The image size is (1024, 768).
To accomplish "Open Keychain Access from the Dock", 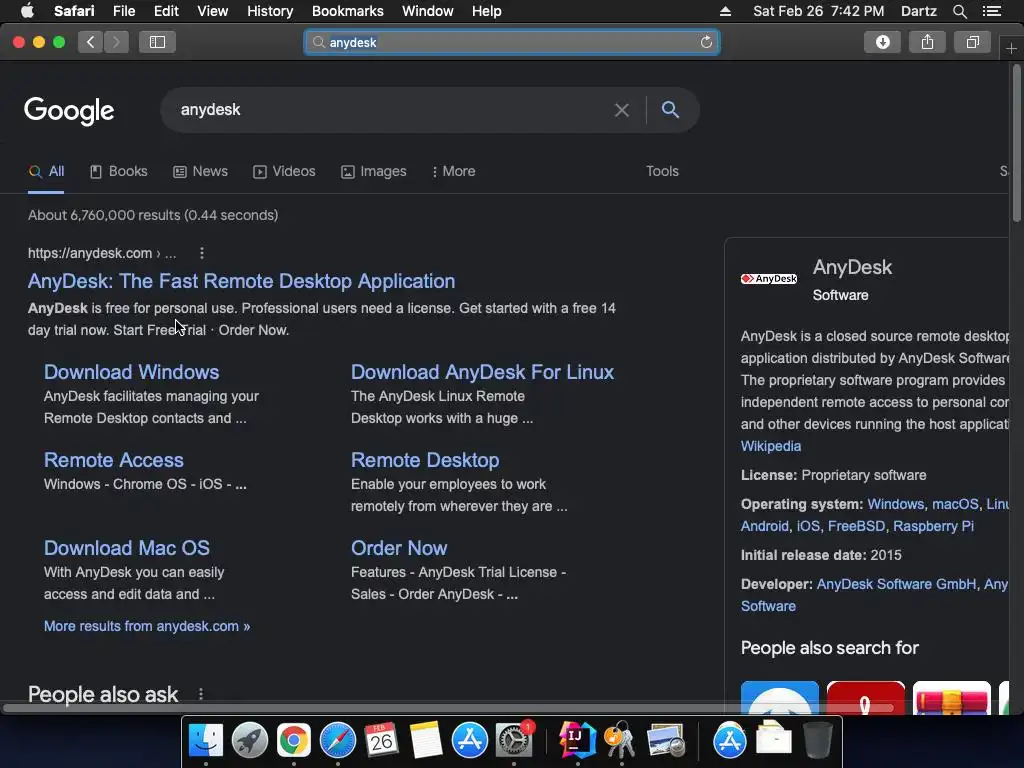I will [621, 741].
